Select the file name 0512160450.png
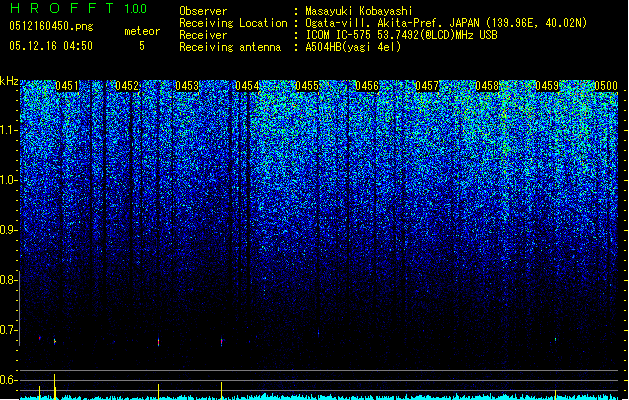This screenshot has height=400, width=629. [x=51, y=26]
